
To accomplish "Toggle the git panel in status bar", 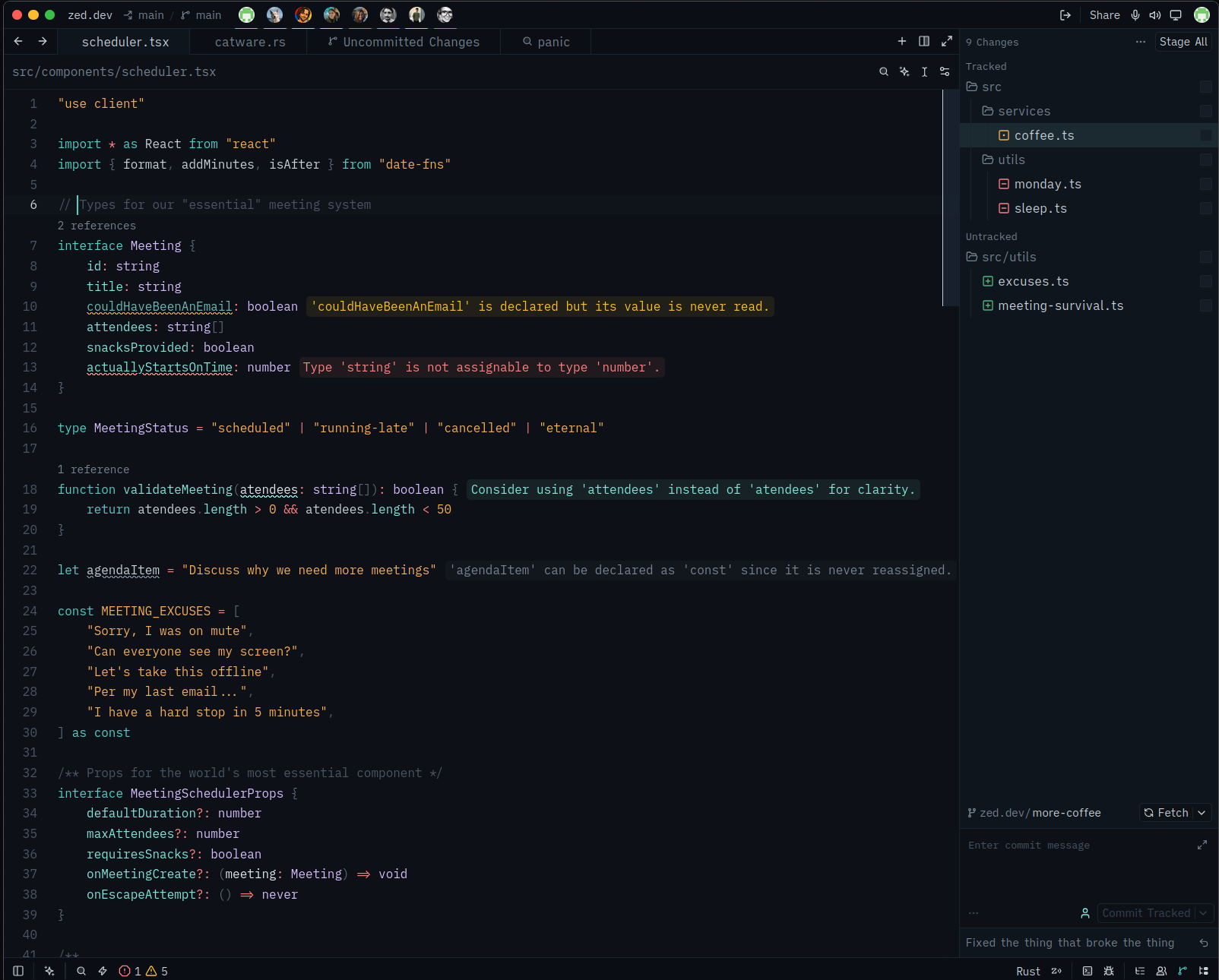I will pyautogui.click(x=1183, y=971).
